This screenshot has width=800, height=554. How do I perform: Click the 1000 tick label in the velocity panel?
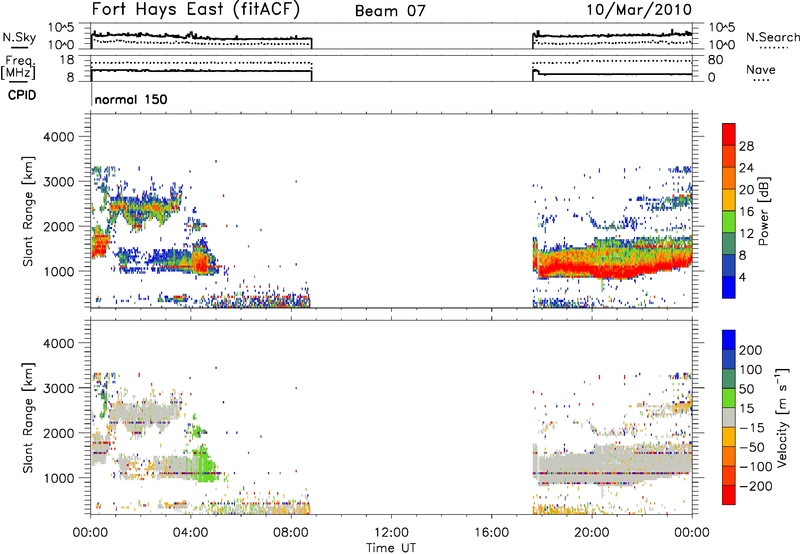59,478
